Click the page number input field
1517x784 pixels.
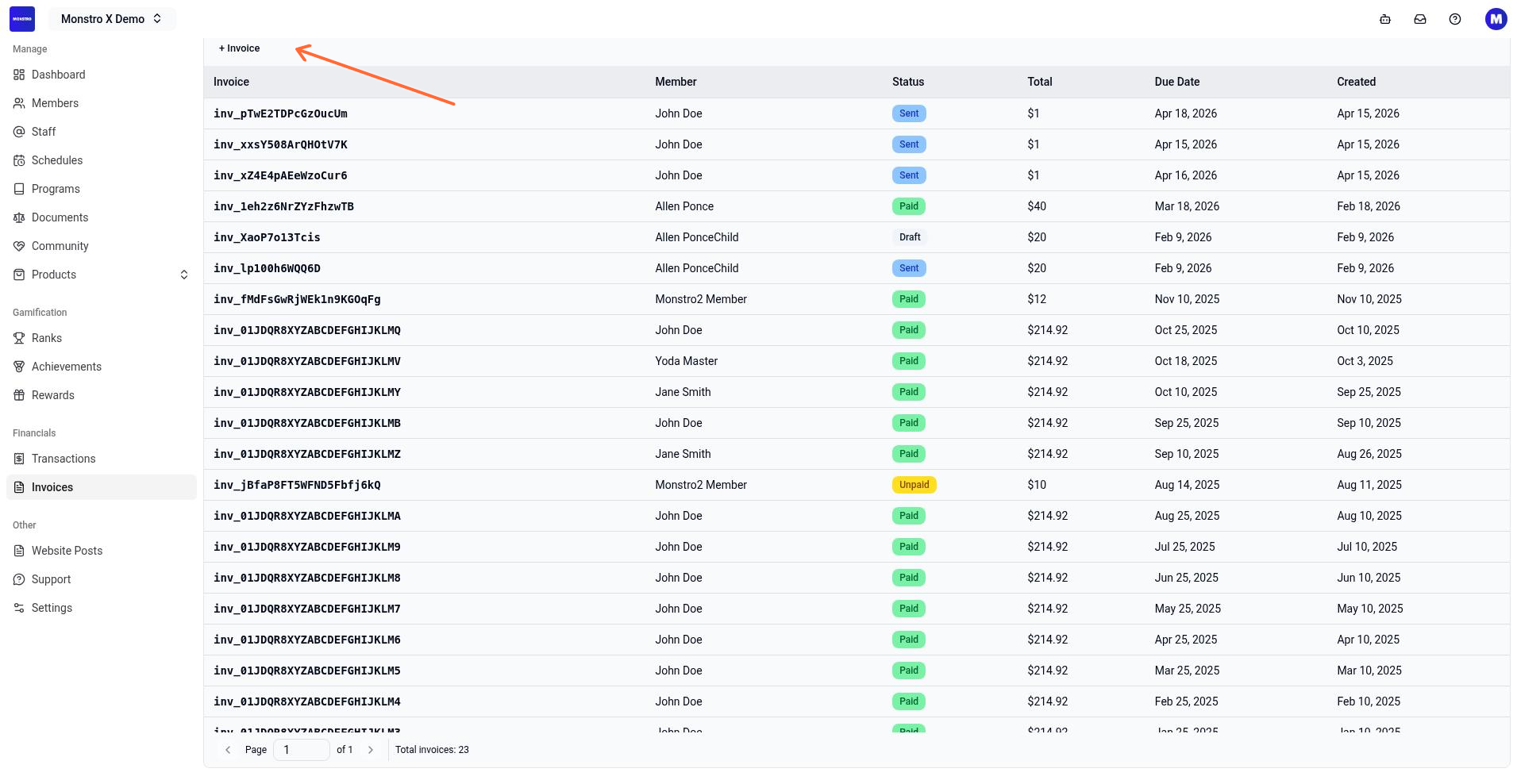coord(302,750)
